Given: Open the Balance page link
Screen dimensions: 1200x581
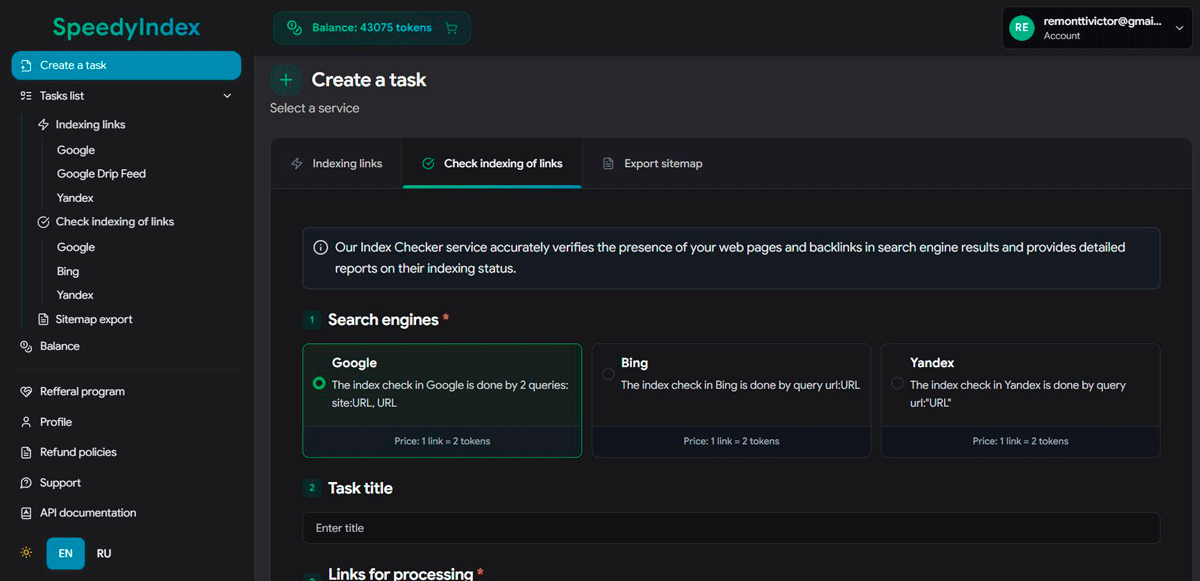Looking at the screenshot, I should point(60,346).
